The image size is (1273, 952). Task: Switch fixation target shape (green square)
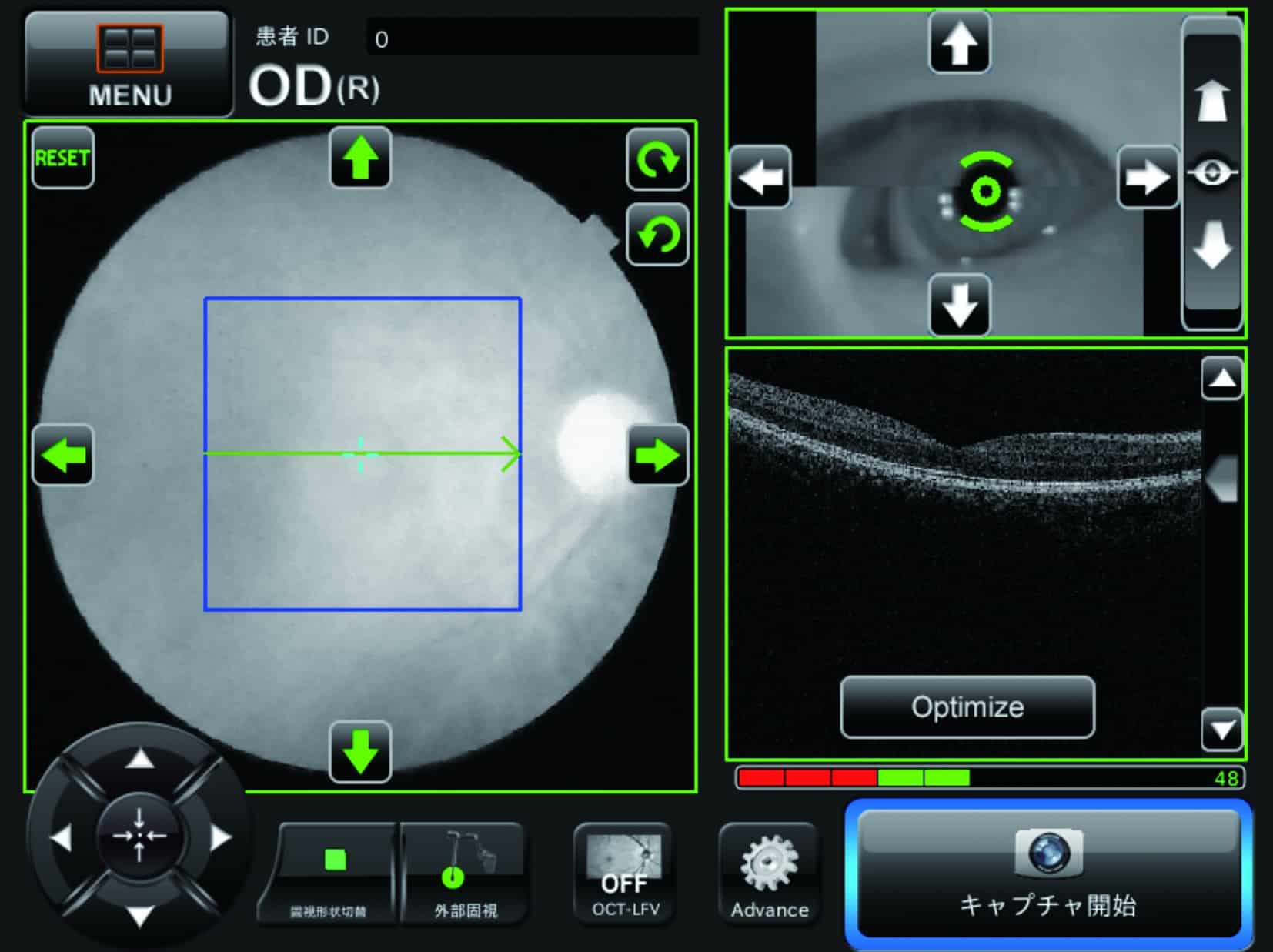[332, 874]
